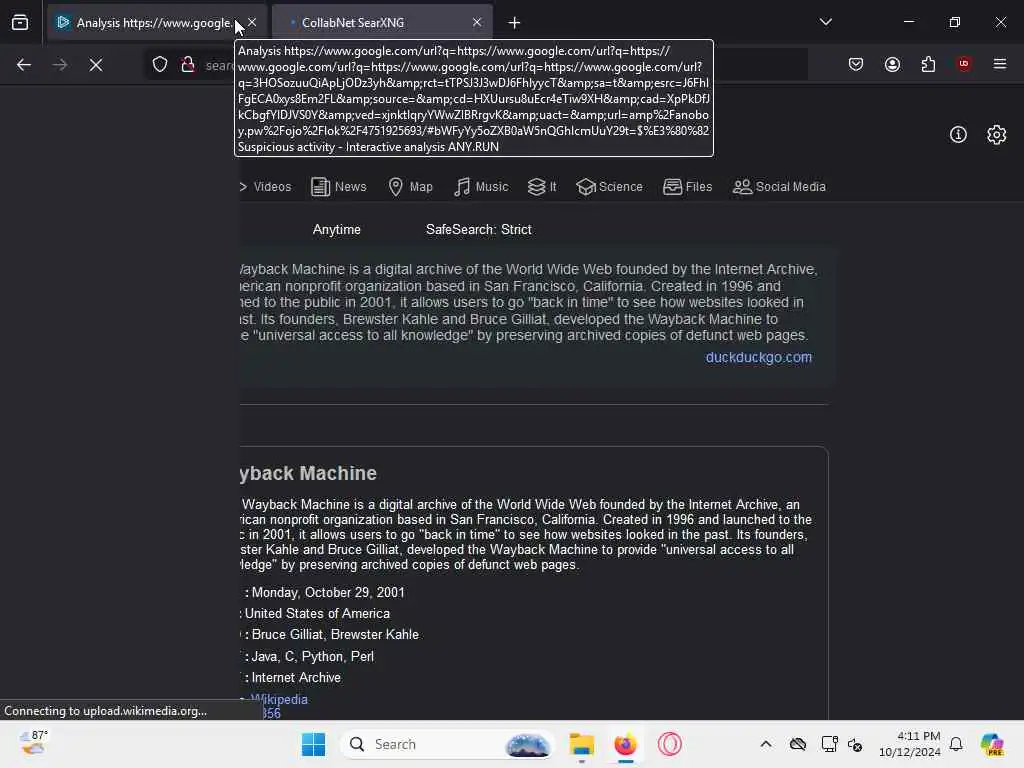The image size is (1024, 768).
Task: Switch to Firefox in taskbar
Action: [625, 744]
